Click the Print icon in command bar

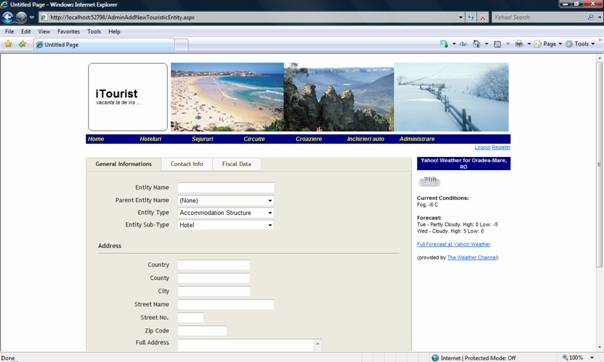519,44
